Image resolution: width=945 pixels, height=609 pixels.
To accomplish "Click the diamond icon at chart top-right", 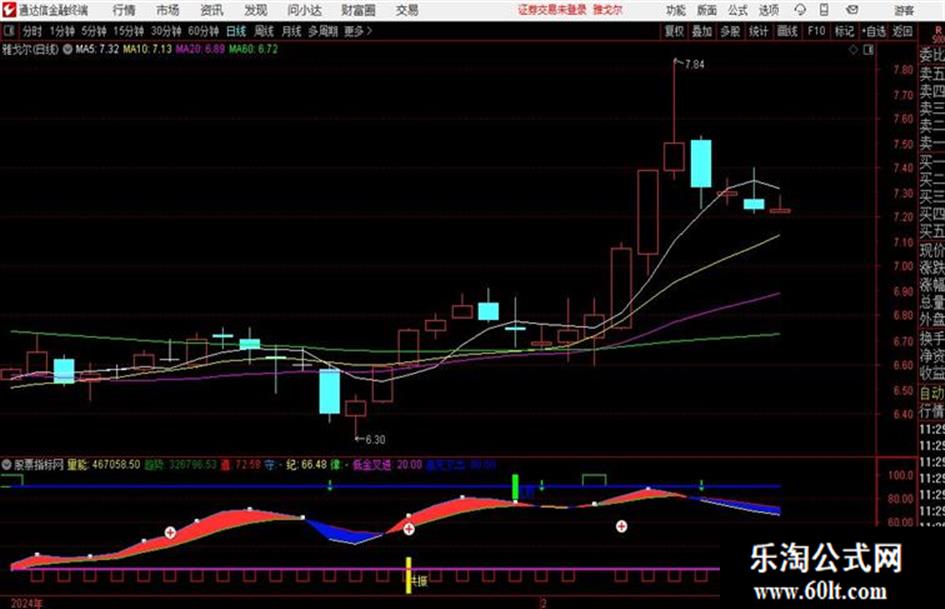I will click(x=853, y=50).
